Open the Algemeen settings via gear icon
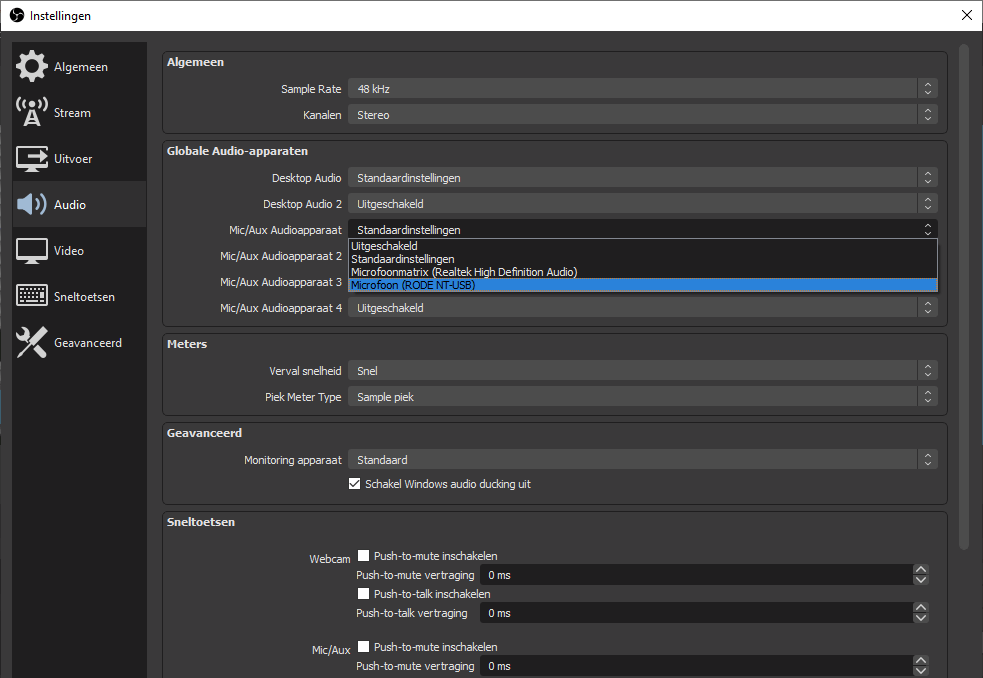983x678 pixels. (31, 66)
